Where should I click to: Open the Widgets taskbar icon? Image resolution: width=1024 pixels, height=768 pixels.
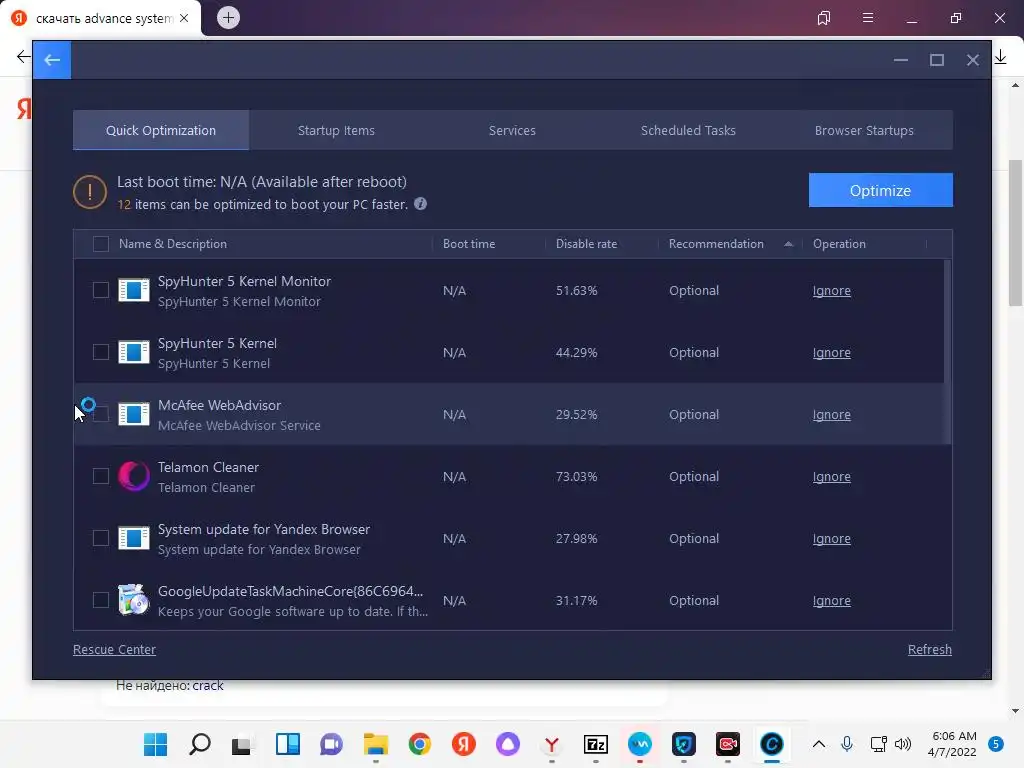click(287, 744)
